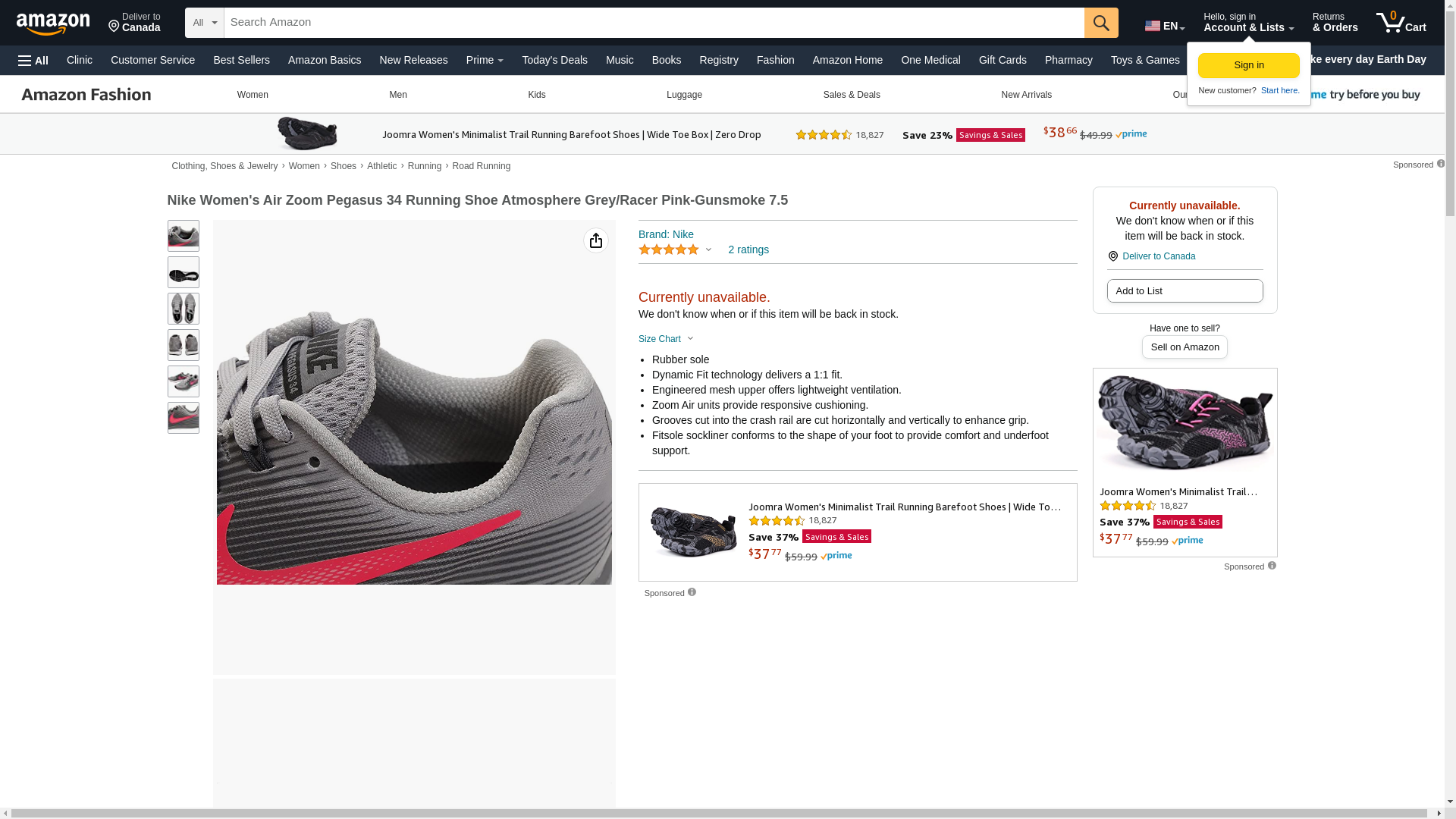Open the Prime dropdown in the nav bar

tap(485, 60)
